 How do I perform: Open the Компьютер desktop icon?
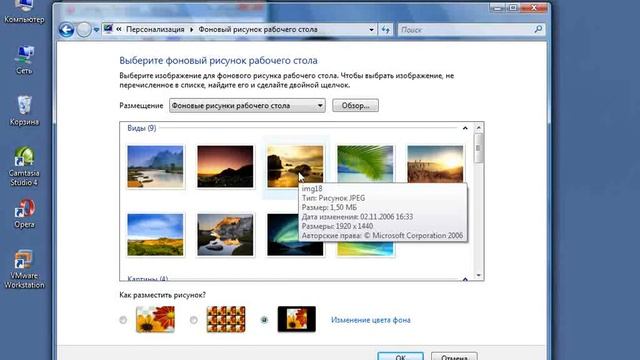[24, 12]
